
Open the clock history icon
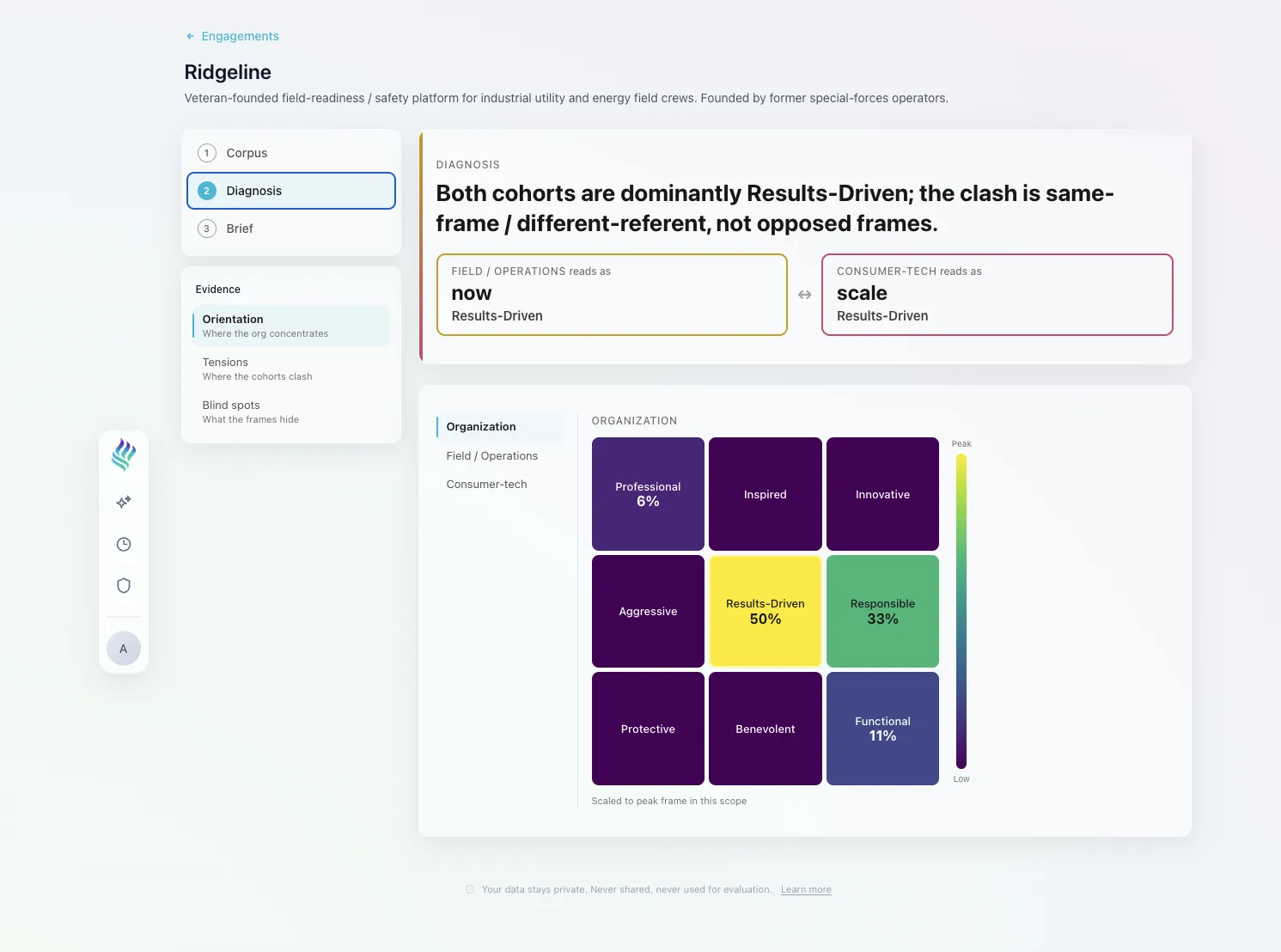coord(124,544)
